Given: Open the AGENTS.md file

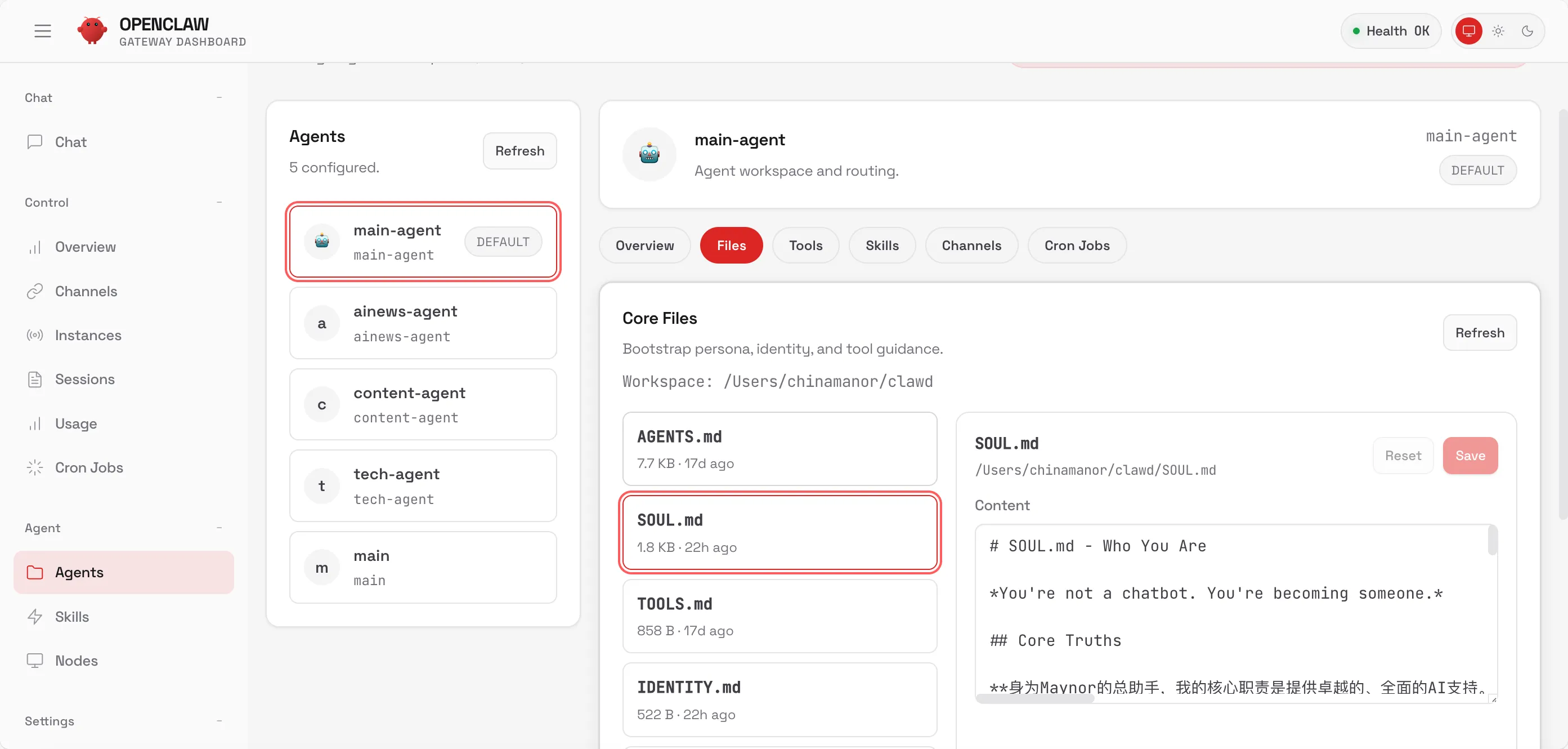Looking at the screenshot, I should click(x=779, y=449).
